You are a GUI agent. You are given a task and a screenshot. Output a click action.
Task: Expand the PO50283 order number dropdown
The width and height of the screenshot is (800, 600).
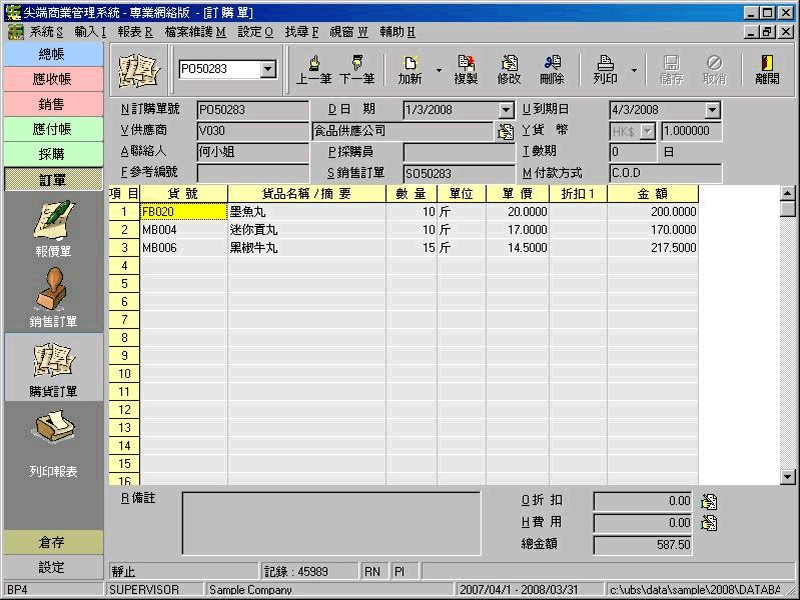coord(268,69)
